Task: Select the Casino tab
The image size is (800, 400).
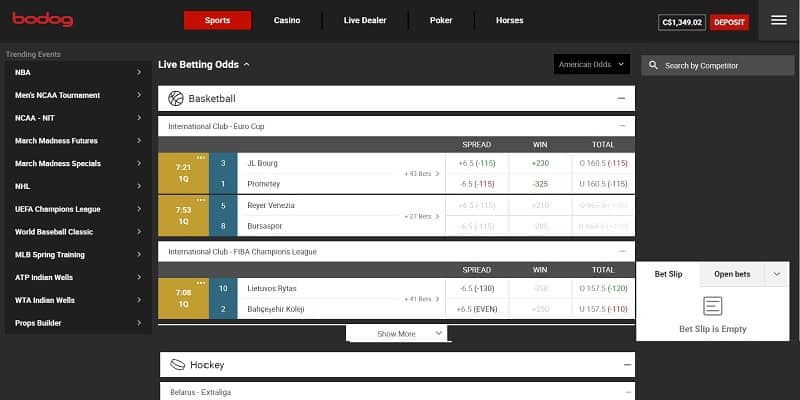Action: (x=287, y=20)
